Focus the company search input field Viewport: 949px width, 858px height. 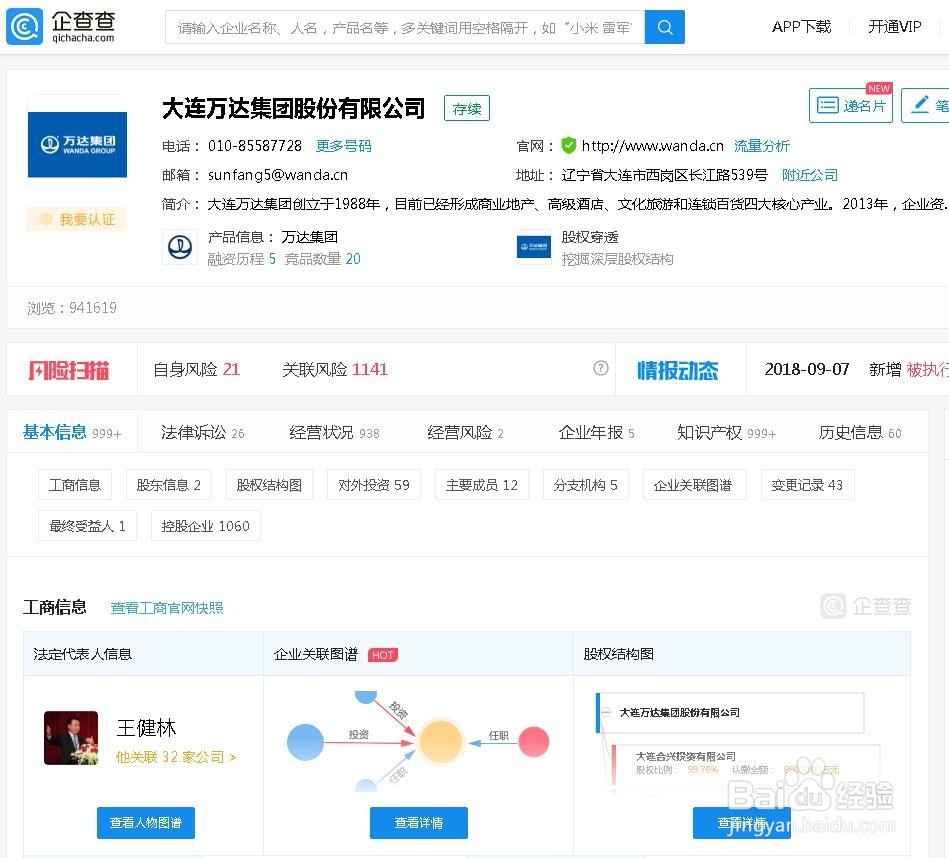pos(405,27)
